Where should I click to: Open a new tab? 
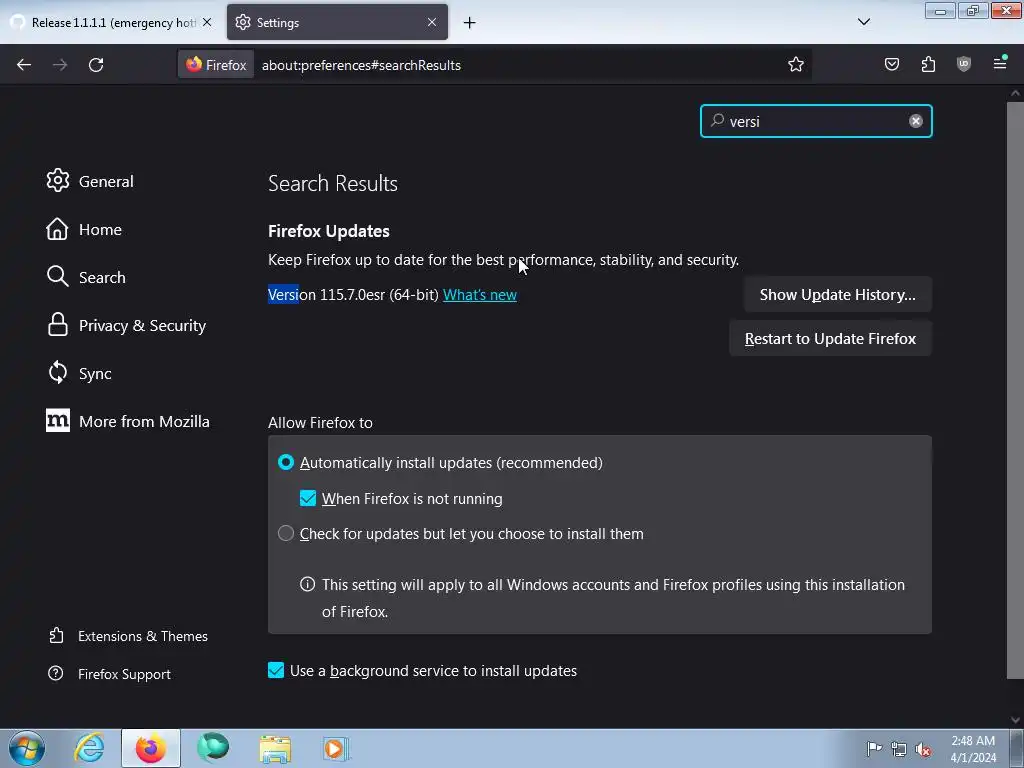[470, 23]
